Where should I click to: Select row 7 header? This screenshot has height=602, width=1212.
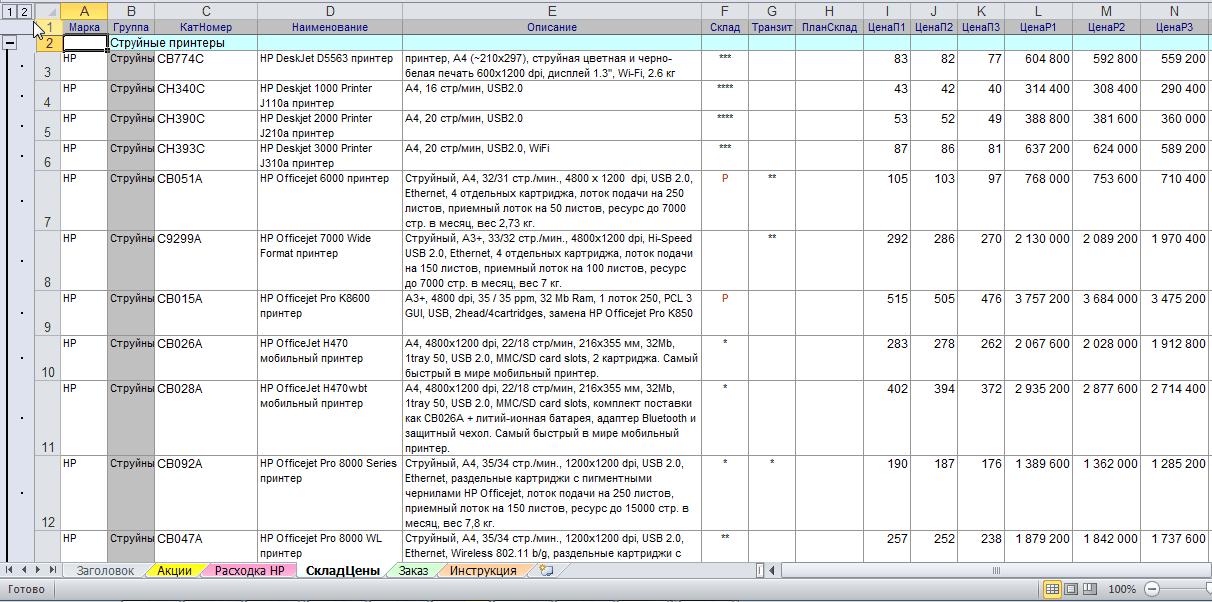point(48,200)
